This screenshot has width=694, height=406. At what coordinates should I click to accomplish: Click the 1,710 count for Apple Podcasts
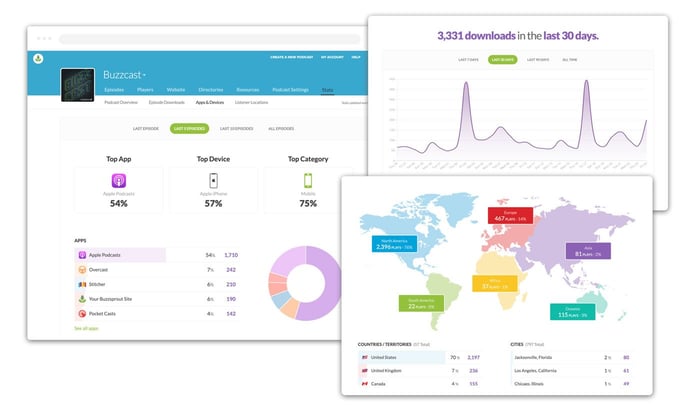click(231, 255)
